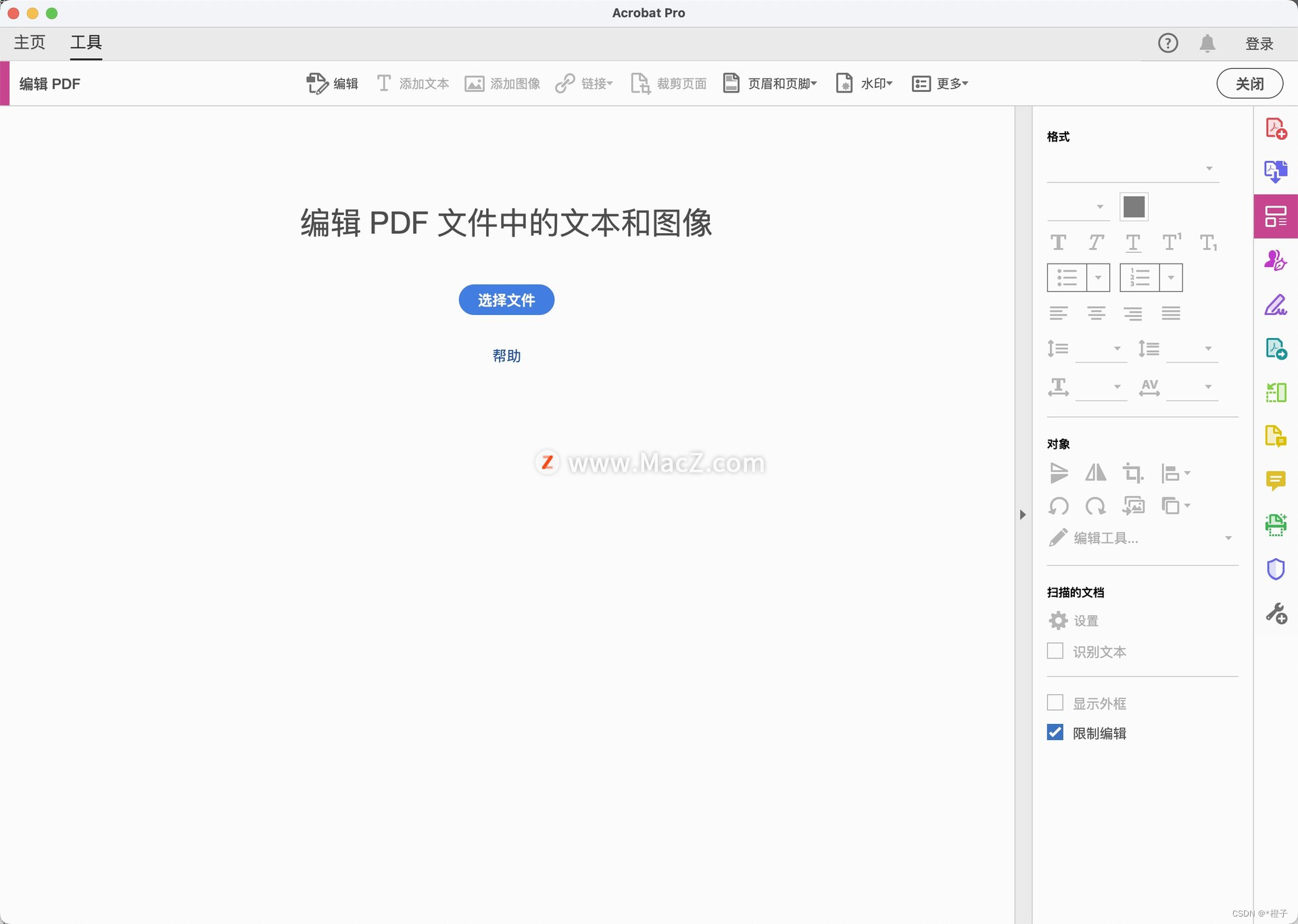
Task: Expand the numbered list style arrow
Action: [x=1171, y=278]
